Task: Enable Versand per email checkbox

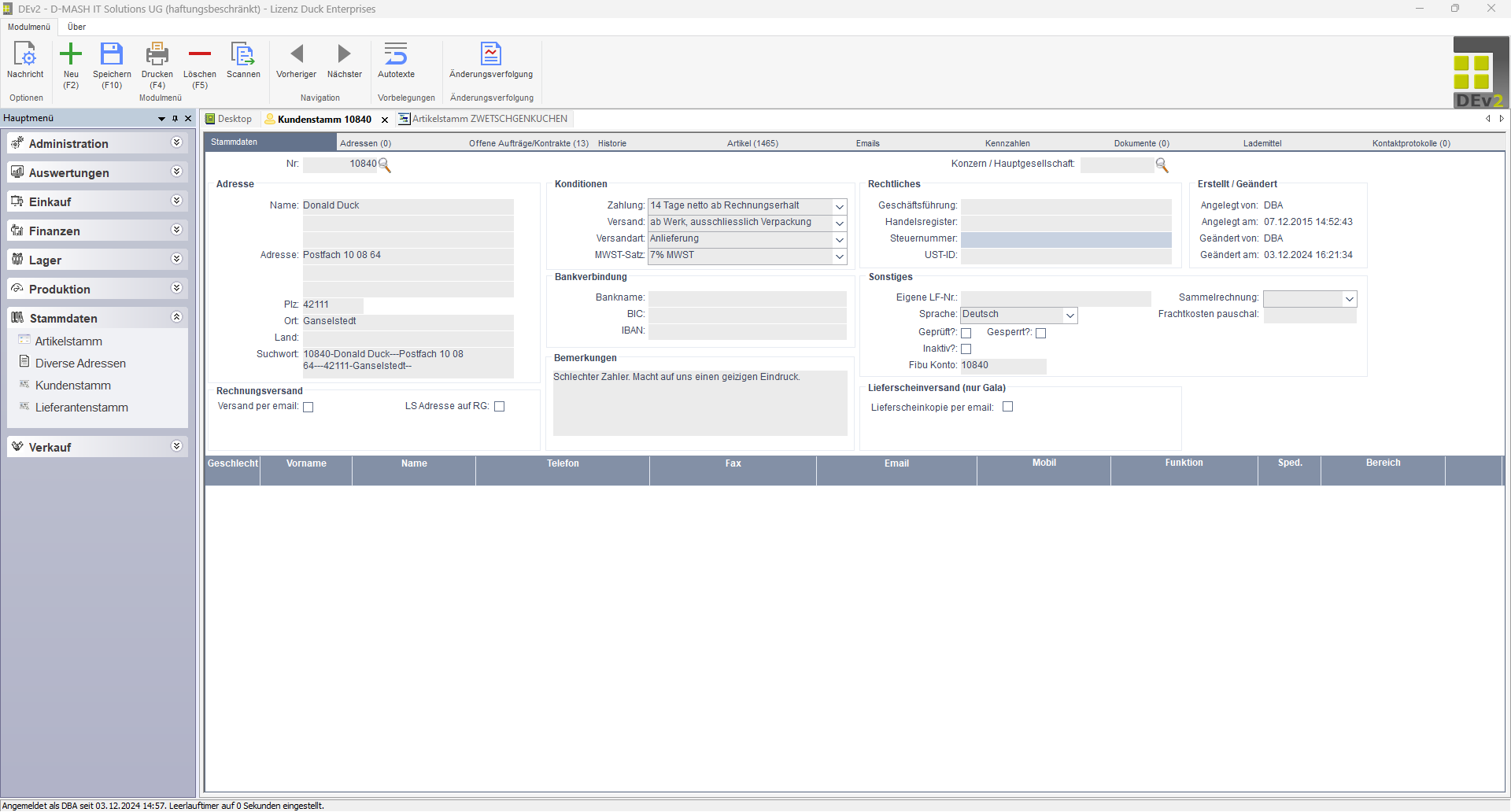Action: [308, 408]
